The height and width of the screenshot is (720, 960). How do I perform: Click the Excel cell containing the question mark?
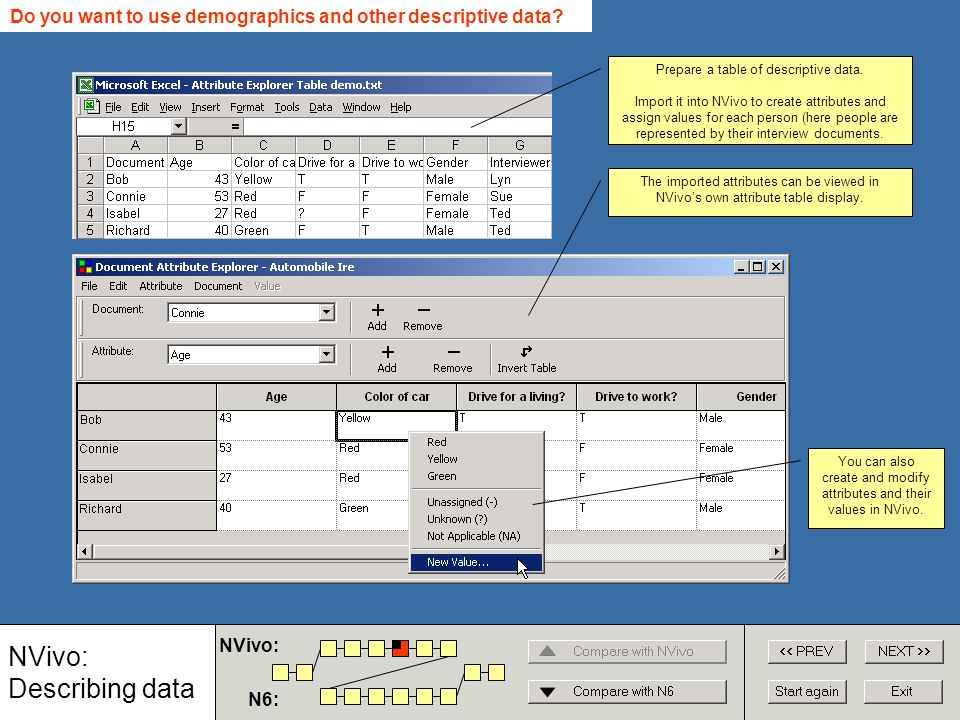coord(328,214)
